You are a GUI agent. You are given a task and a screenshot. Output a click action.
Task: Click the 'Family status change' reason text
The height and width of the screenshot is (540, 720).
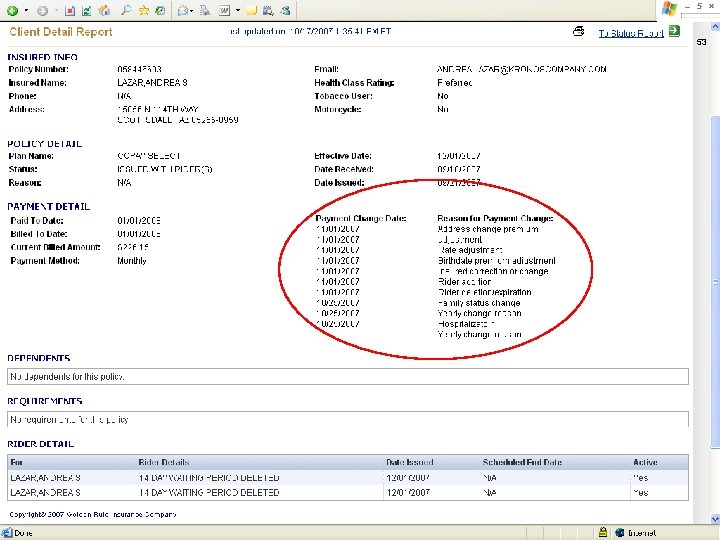coord(479,303)
